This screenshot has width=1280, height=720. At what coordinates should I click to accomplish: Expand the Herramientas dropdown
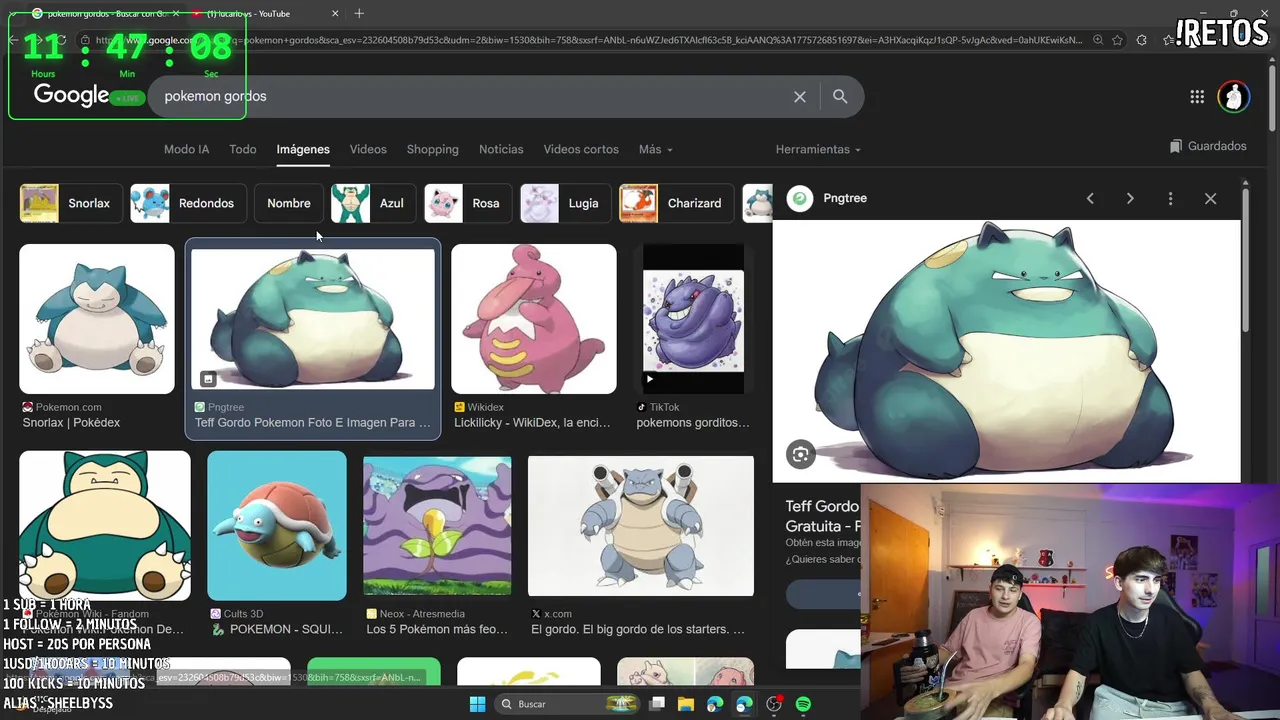click(818, 149)
